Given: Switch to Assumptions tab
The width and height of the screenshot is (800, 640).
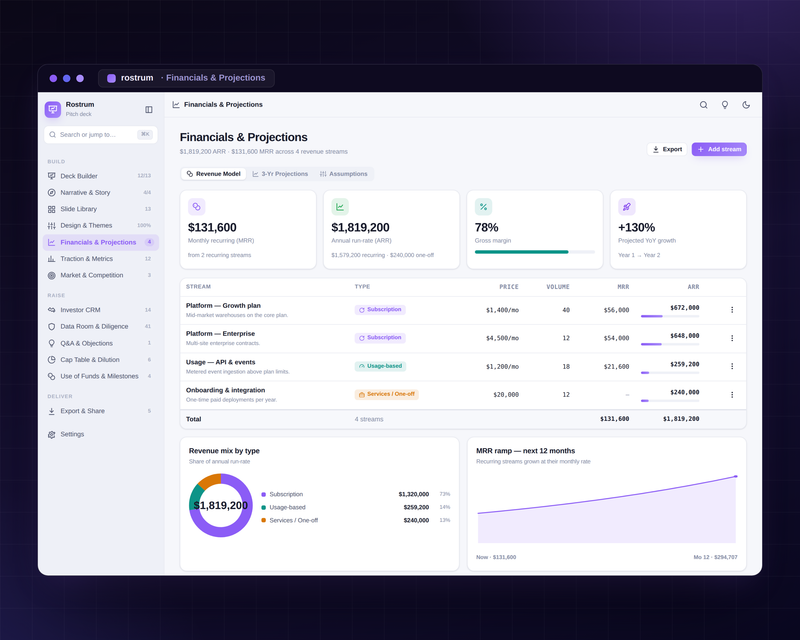Looking at the screenshot, I should click(x=343, y=174).
